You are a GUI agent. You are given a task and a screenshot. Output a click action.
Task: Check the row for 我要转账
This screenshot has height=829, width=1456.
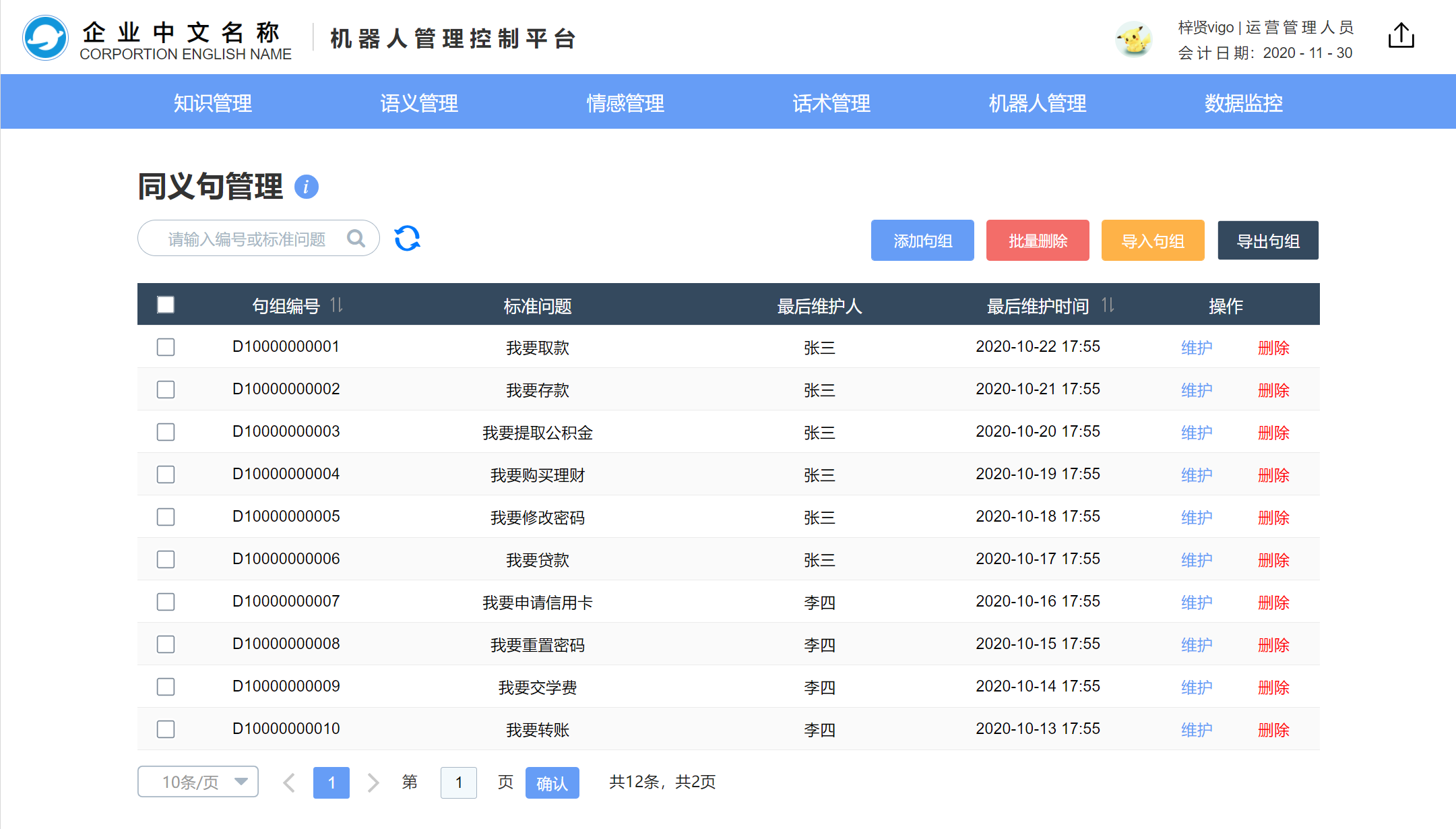[166, 729]
